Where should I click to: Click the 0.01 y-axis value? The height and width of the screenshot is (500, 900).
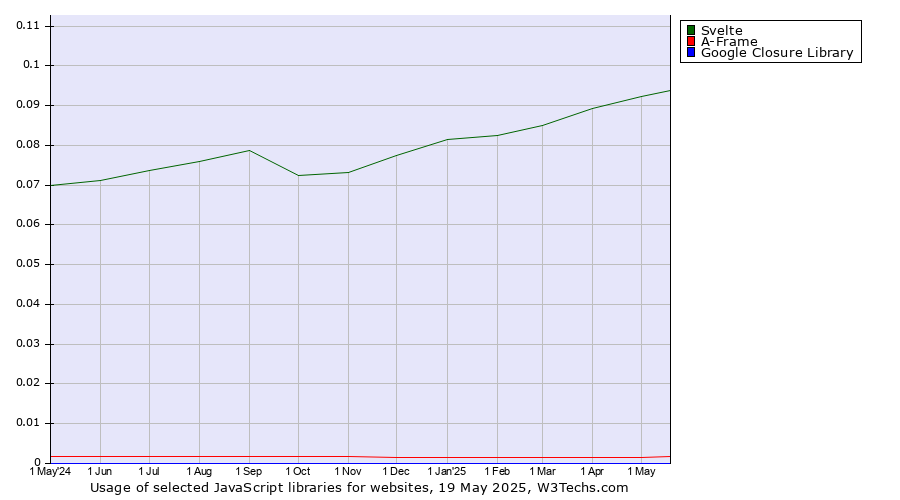pos(28,423)
